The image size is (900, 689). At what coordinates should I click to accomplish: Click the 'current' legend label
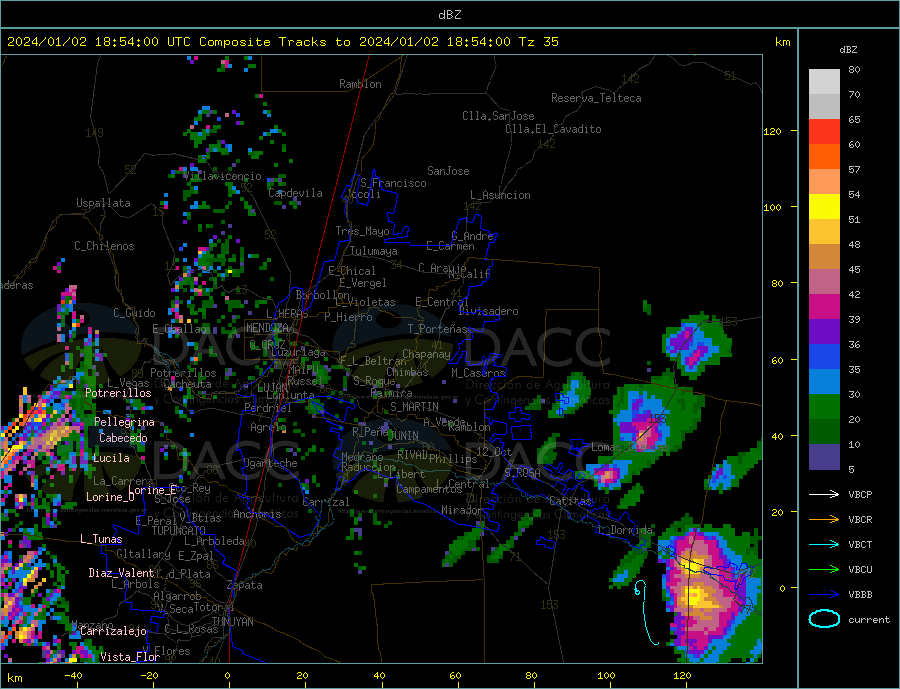click(869, 620)
